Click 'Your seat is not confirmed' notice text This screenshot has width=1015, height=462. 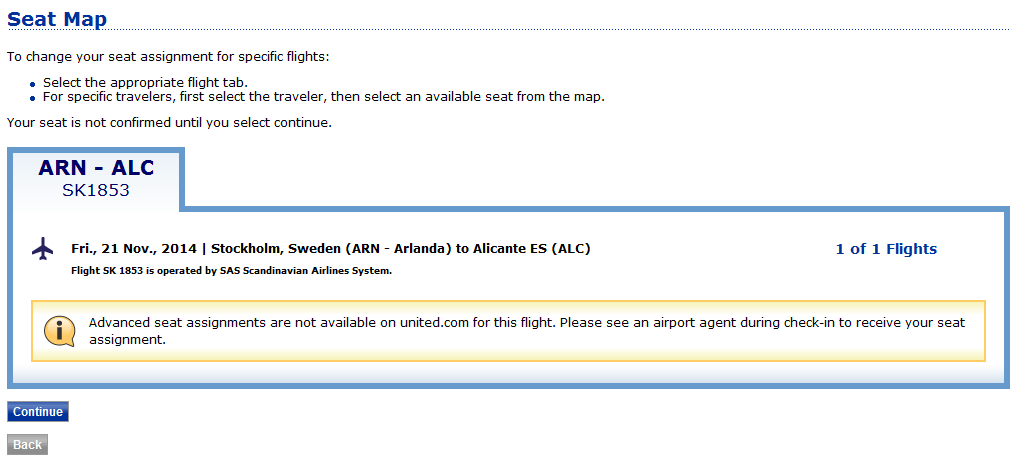[x=168, y=123]
